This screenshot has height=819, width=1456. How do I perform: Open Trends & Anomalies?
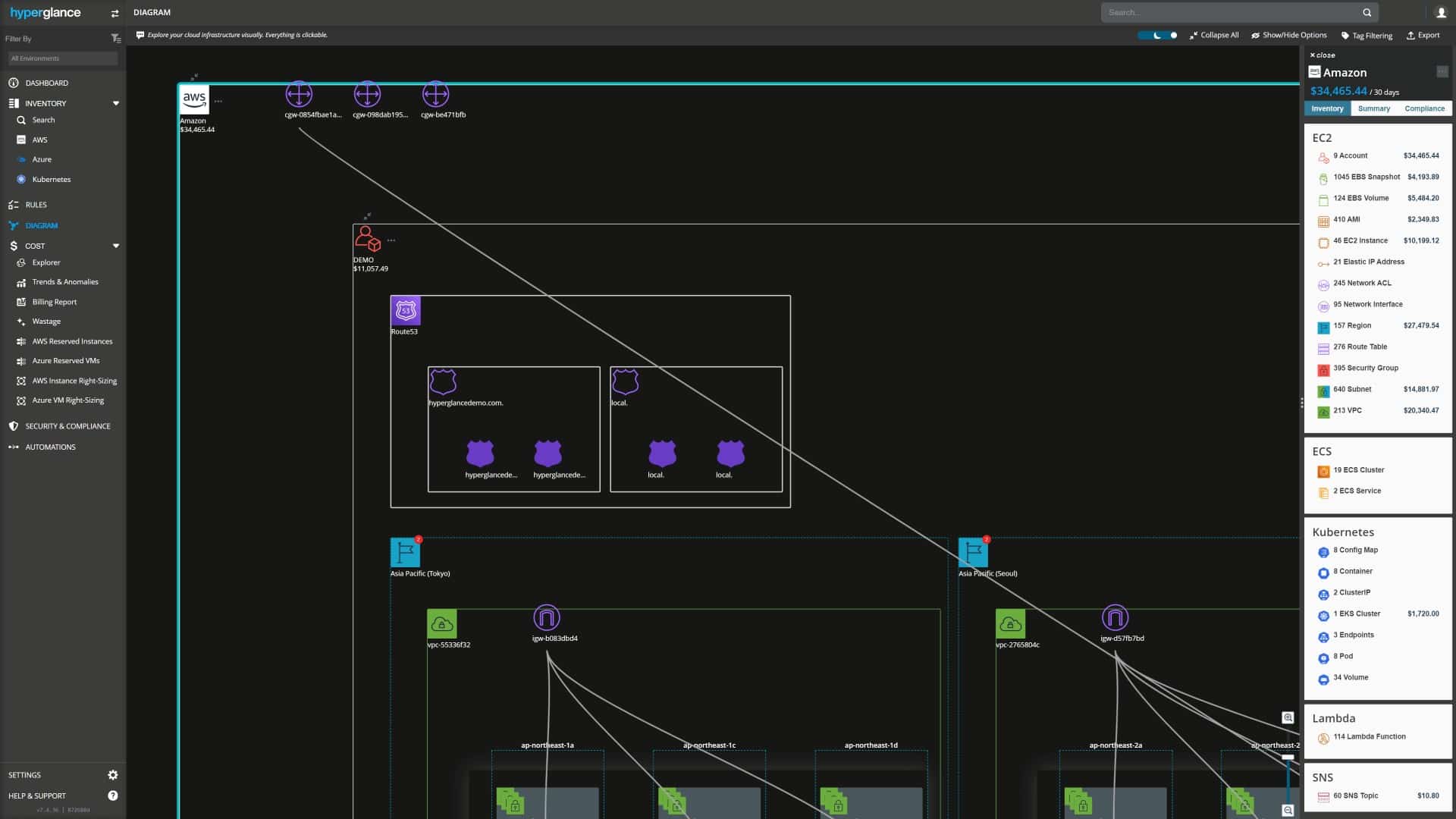click(65, 282)
